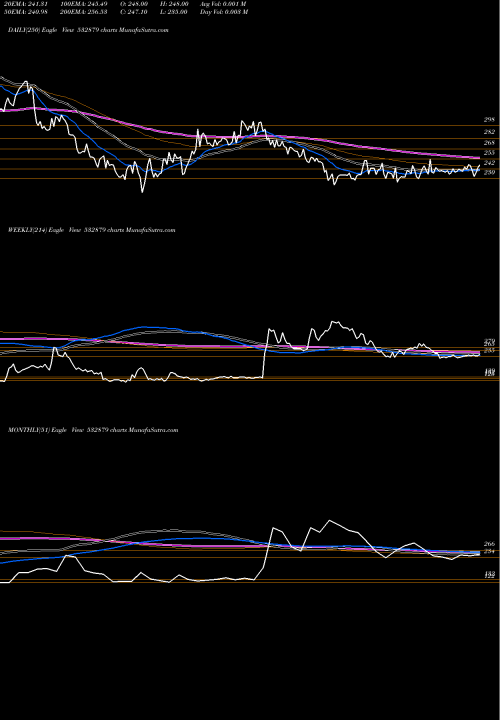The height and width of the screenshot is (720, 500).
Task: Click the low price 'L:' value
Action: click(173, 12)
